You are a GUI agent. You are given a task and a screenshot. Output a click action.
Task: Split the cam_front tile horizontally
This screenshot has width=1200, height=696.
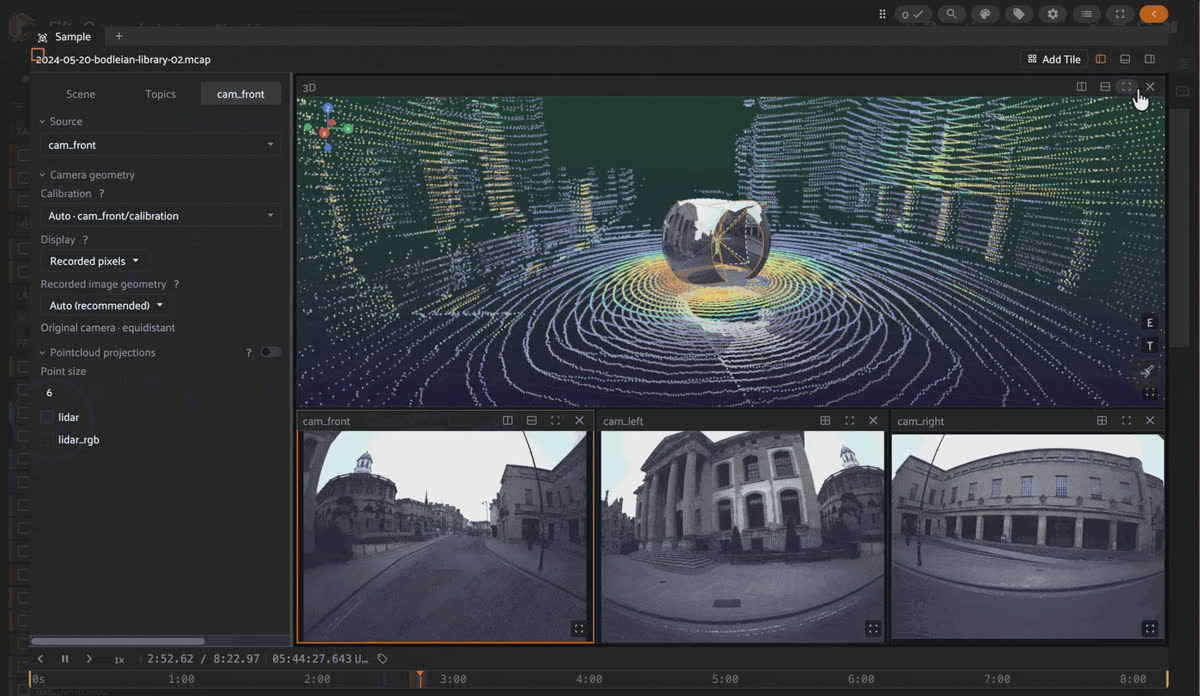point(531,421)
